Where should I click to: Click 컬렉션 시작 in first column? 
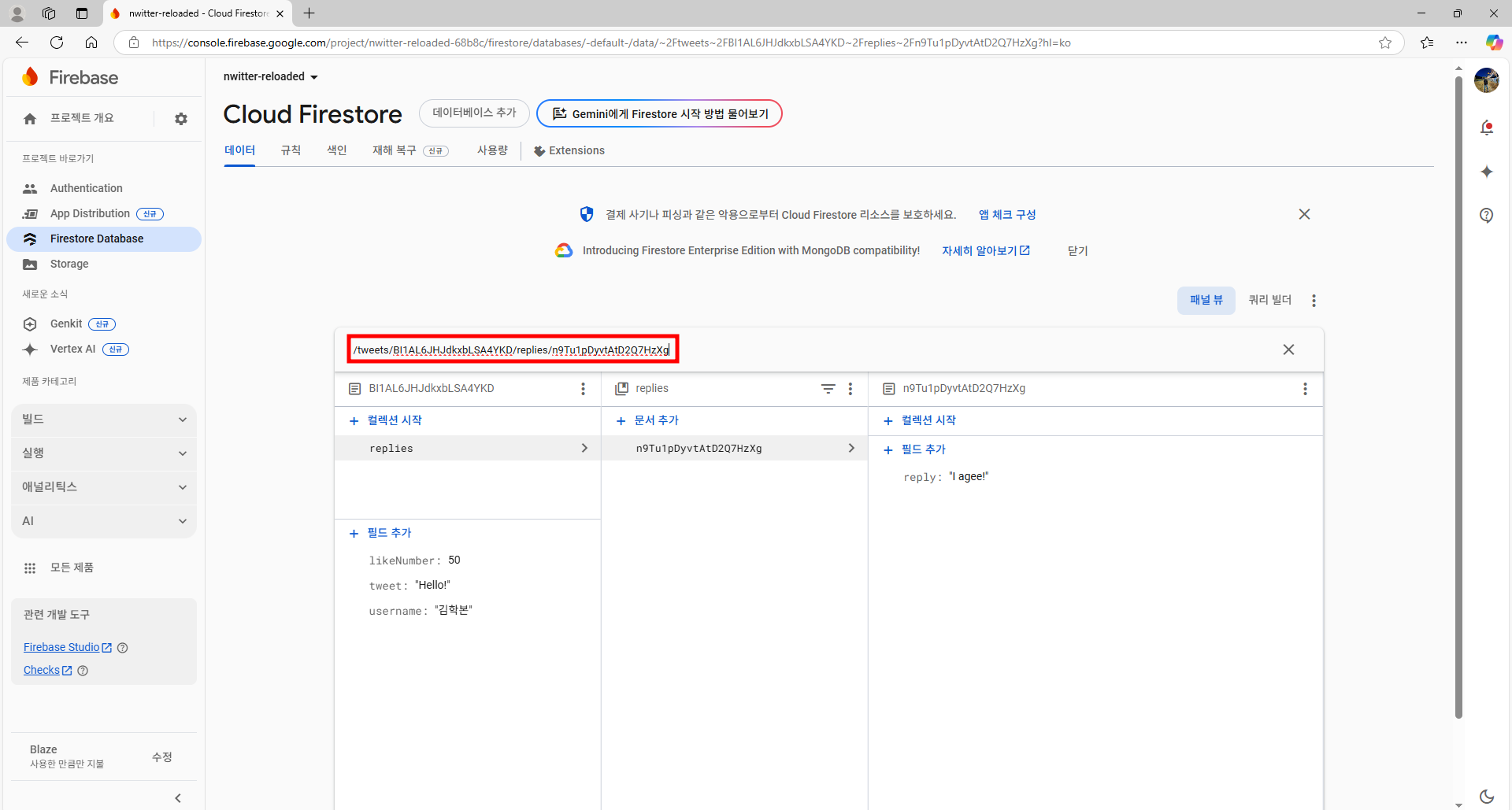tap(386, 420)
